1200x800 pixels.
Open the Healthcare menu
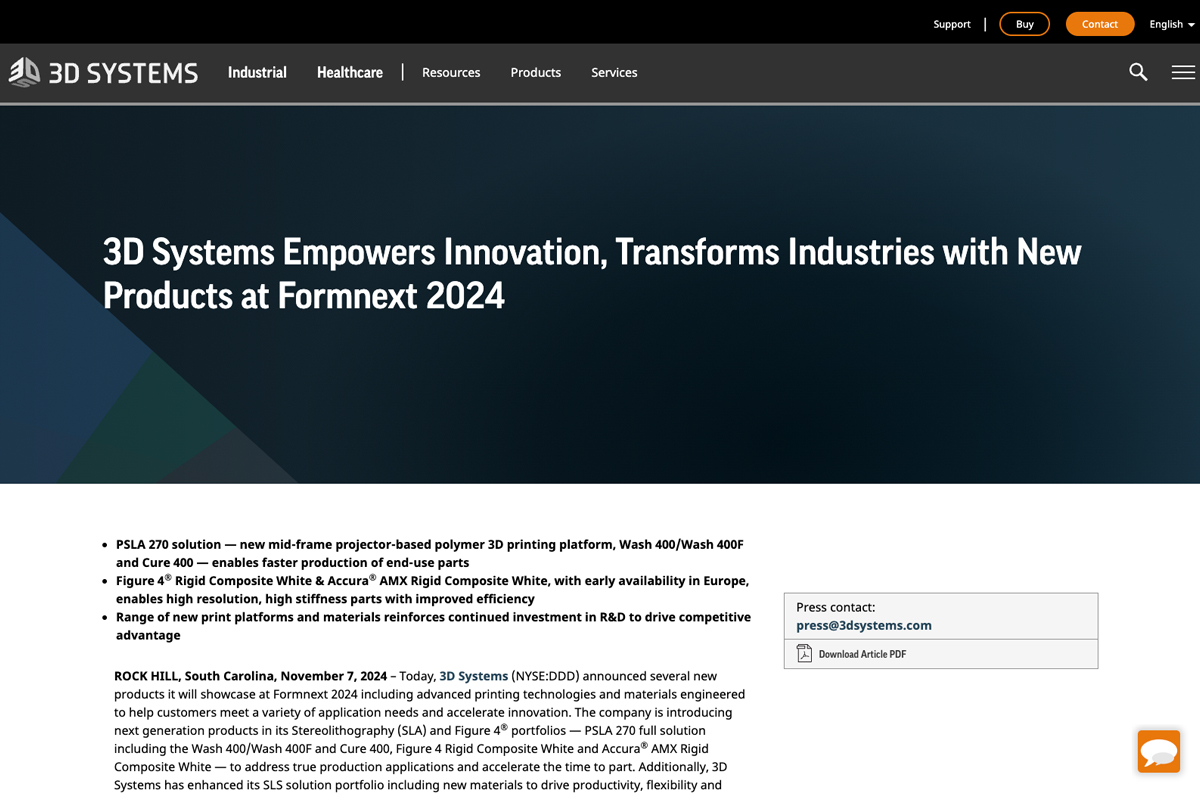[350, 72]
